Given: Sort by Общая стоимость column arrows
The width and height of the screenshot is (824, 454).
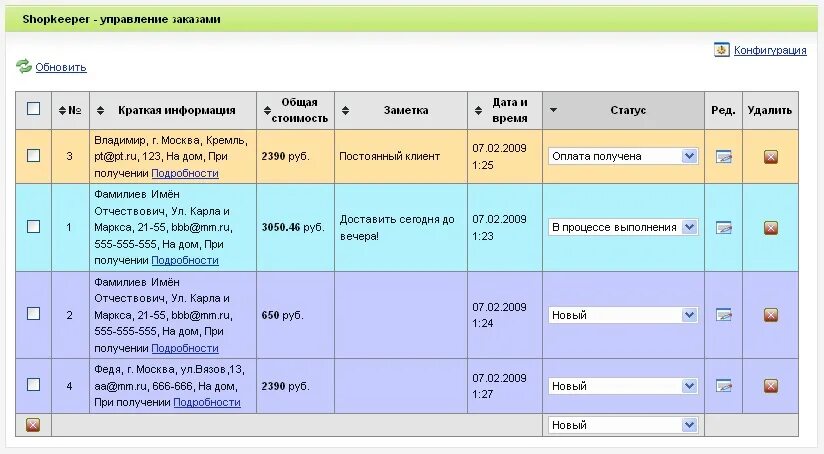Looking at the screenshot, I should [267, 110].
